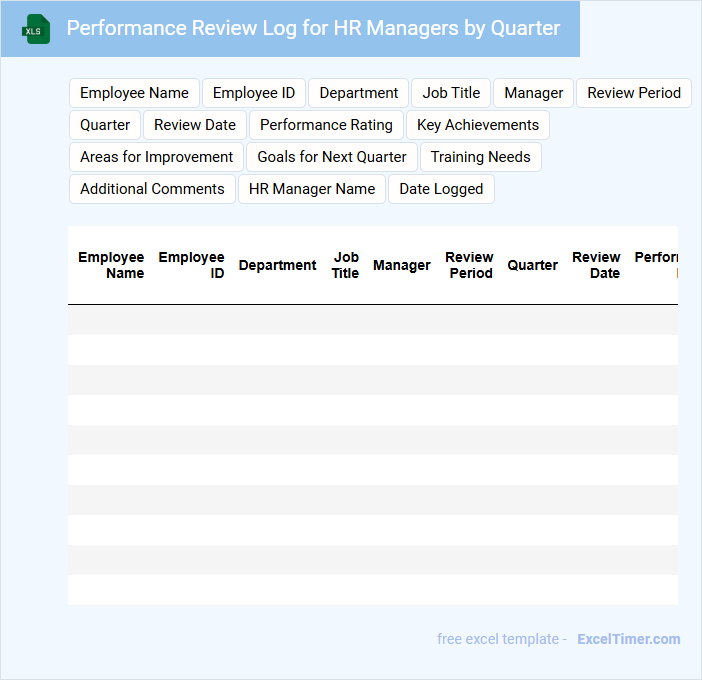Click the Review Date column header in table
Screen dimensions: 702x680
pyautogui.click(x=596, y=265)
